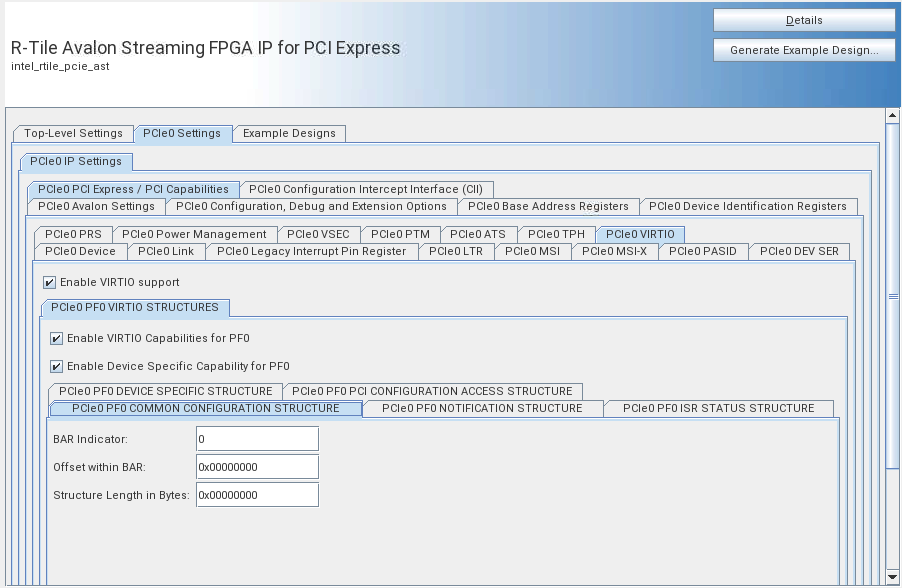Screen dimensions: 902x588
Task: Click Generate Example Design button
Action: pos(804,50)
